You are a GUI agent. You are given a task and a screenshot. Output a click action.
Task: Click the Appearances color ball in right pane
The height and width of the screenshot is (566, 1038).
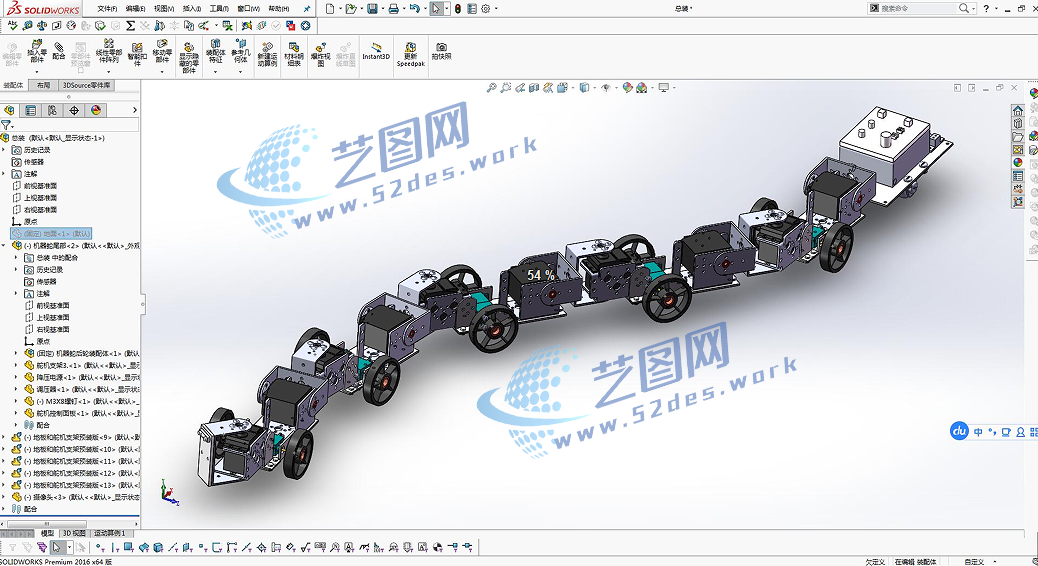click(x=1018, y=163)
